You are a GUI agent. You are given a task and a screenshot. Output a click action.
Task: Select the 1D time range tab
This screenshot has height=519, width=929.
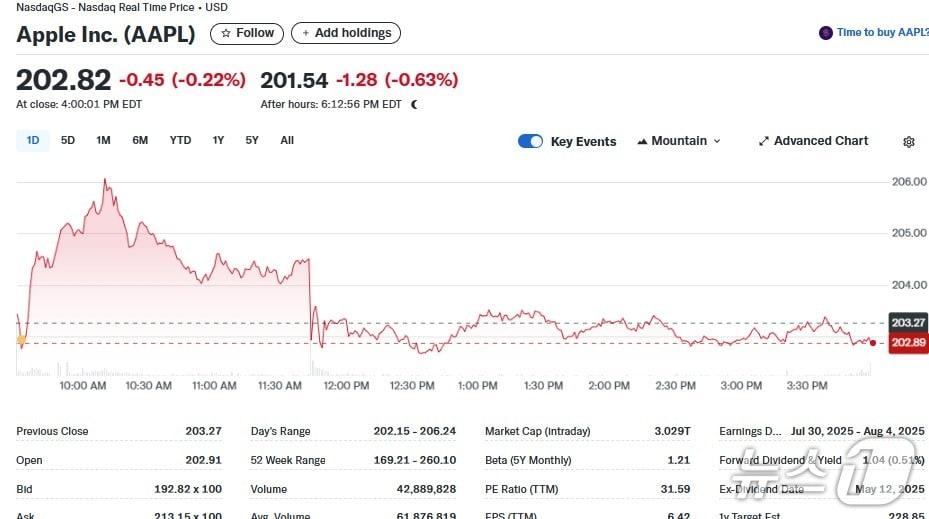[x=33, y=141]
